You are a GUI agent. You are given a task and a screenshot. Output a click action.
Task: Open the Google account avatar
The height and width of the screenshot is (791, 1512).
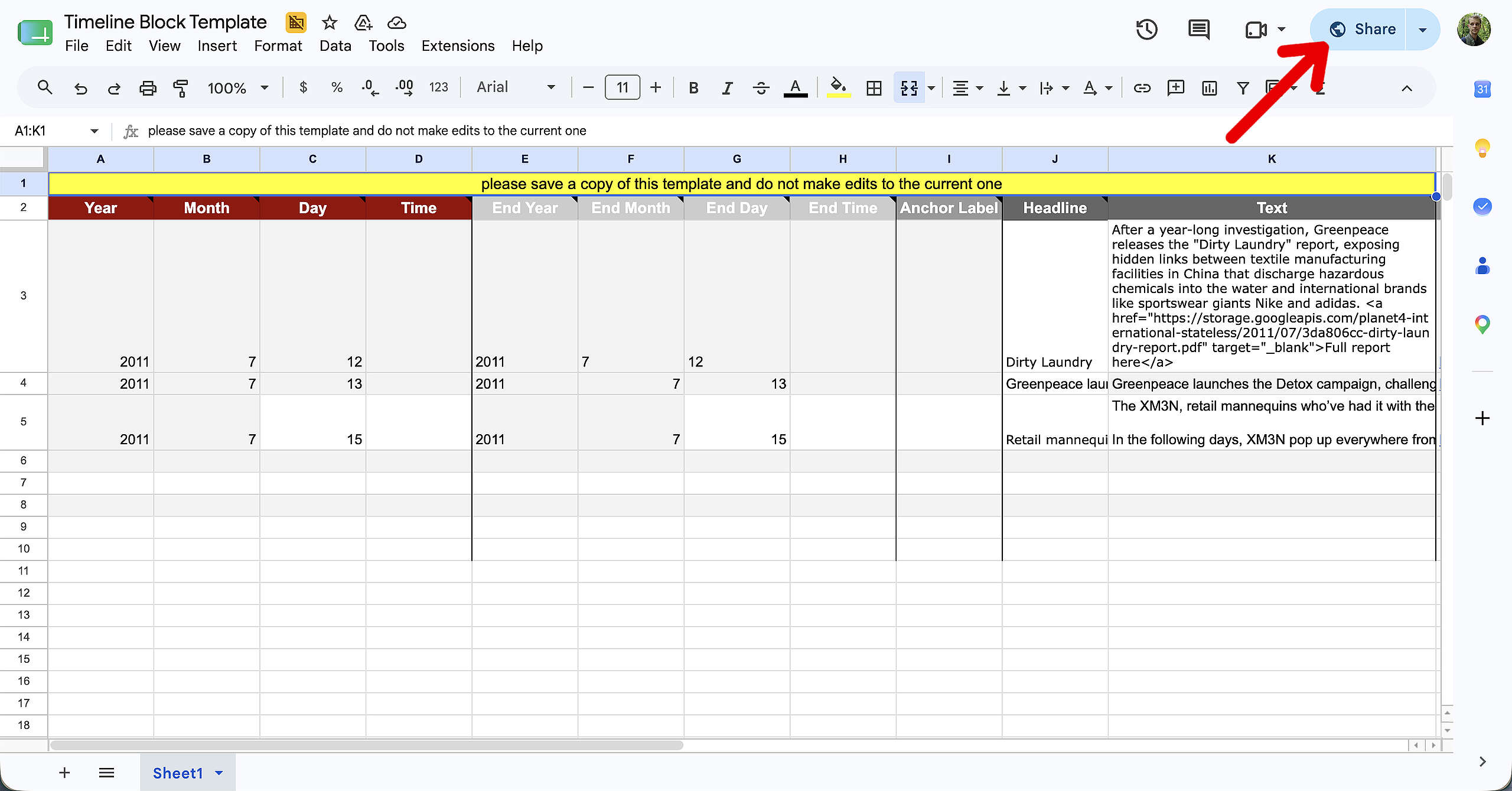tap(1474, 30)
